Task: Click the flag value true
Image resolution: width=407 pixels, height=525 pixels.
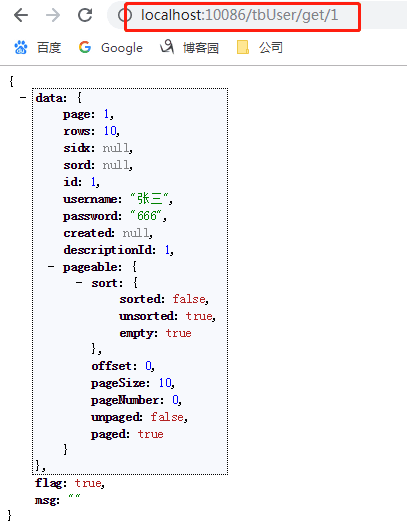Action: (x=88, y=483)
